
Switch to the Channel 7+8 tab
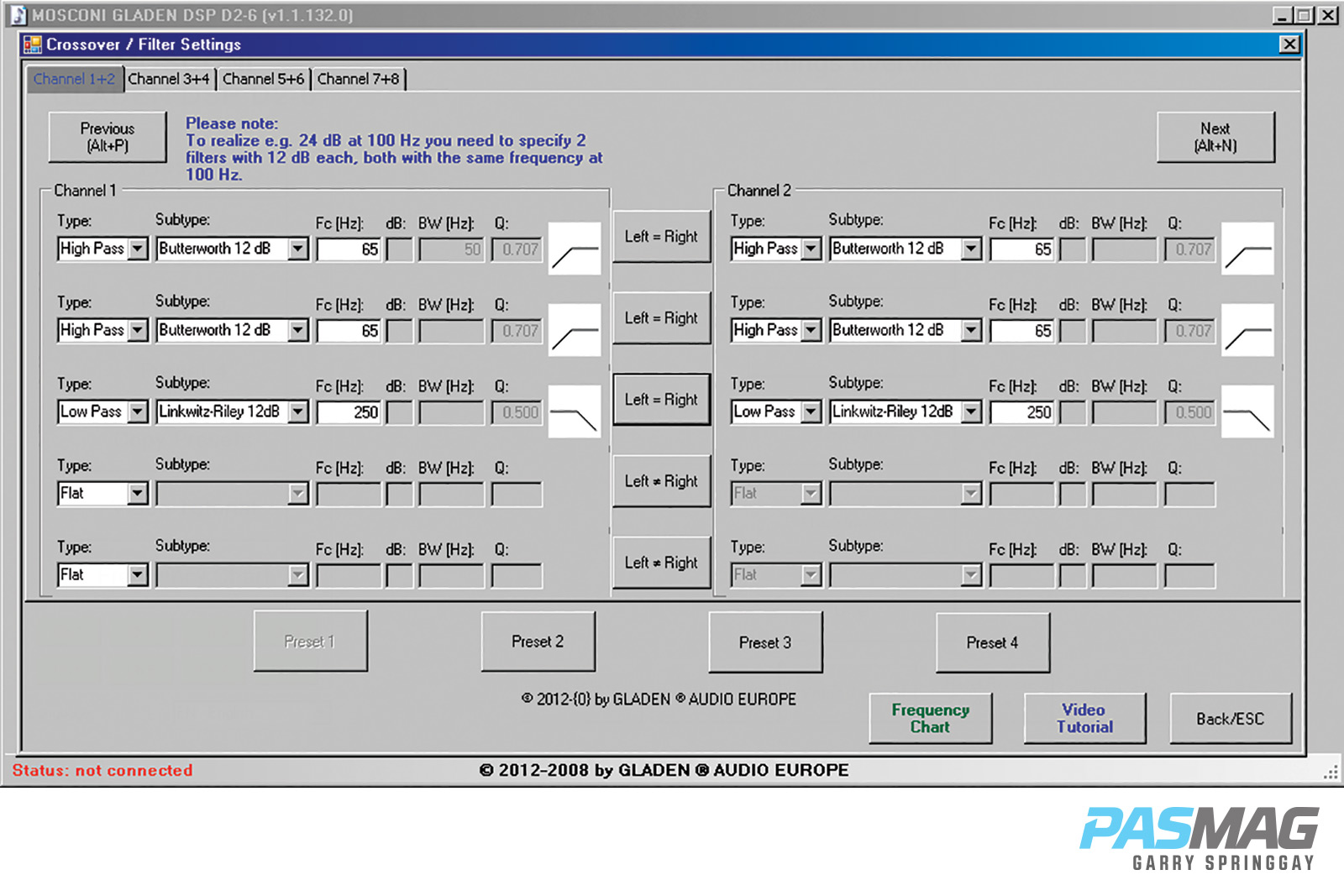(x=359, y=79)
